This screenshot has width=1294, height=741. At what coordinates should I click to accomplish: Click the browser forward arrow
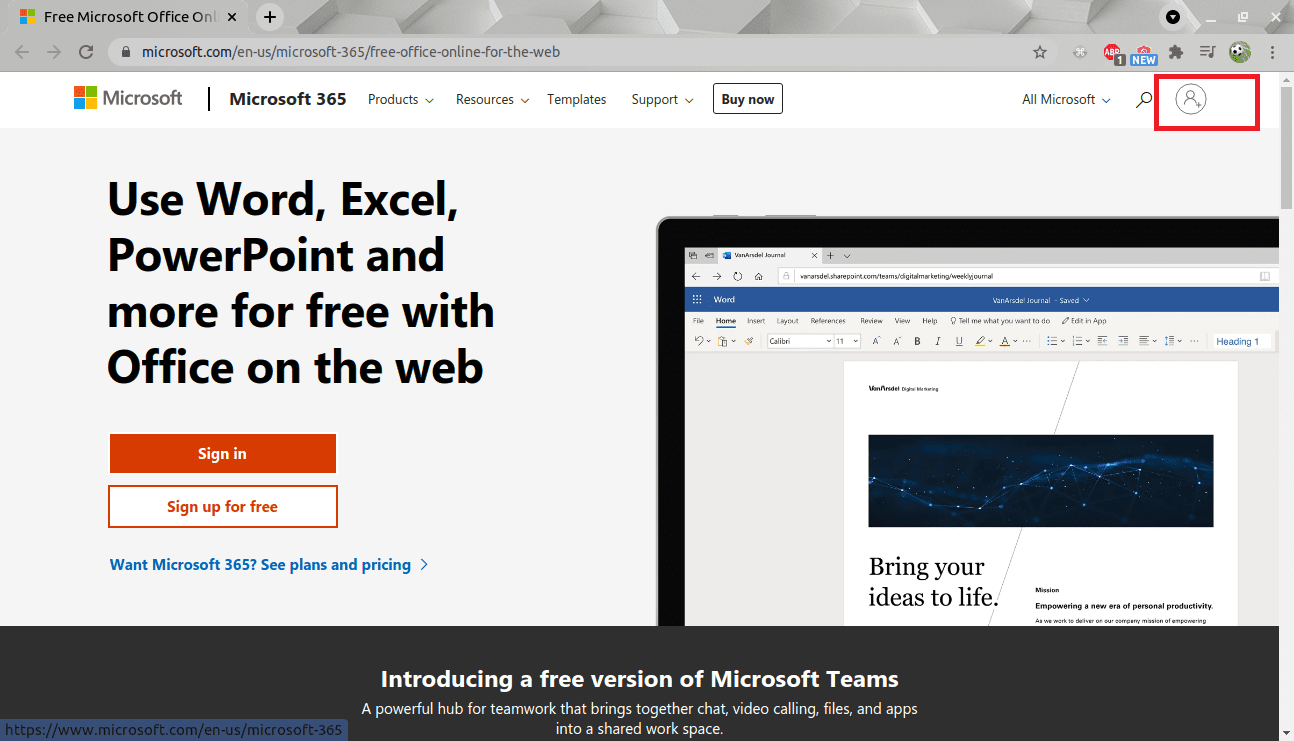point(54,52)
